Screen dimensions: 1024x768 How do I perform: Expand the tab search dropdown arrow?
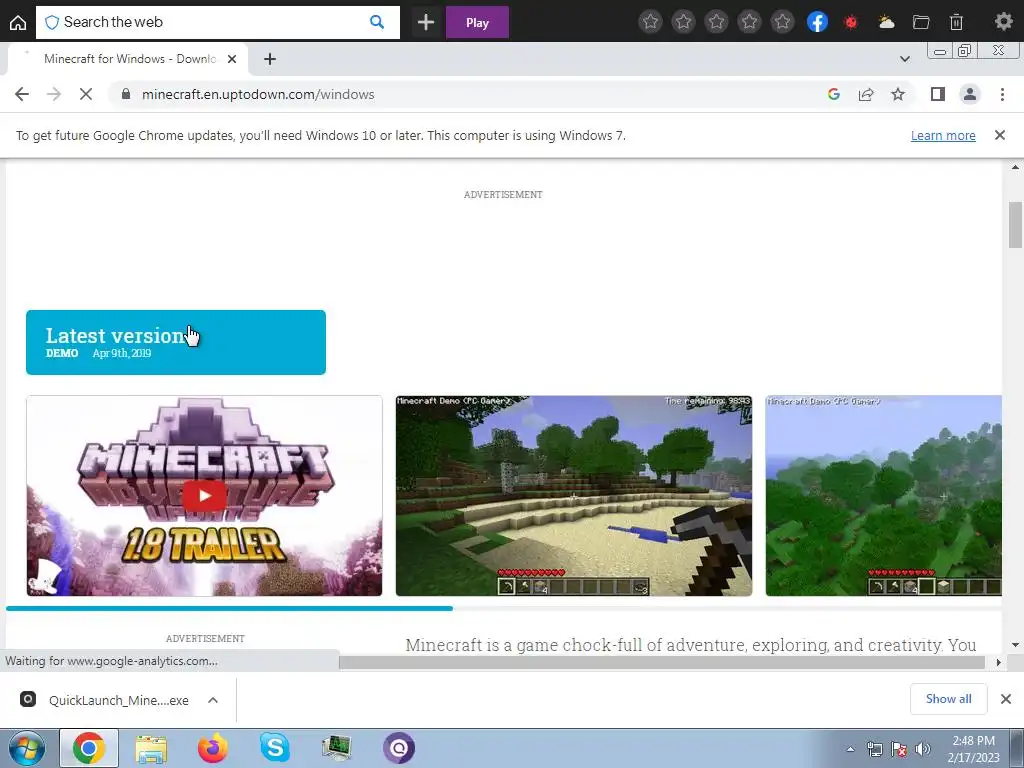tap(904, 59)
